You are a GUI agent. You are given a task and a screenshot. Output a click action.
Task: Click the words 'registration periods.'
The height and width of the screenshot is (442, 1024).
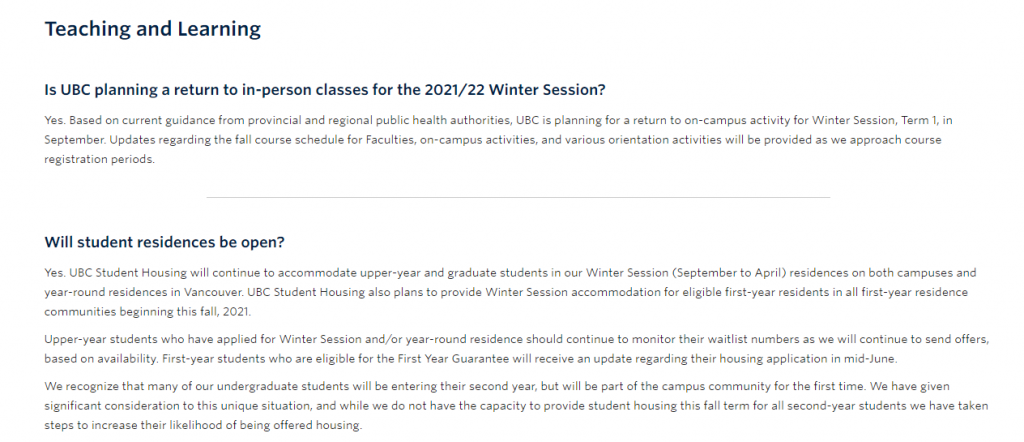[100, 159]
